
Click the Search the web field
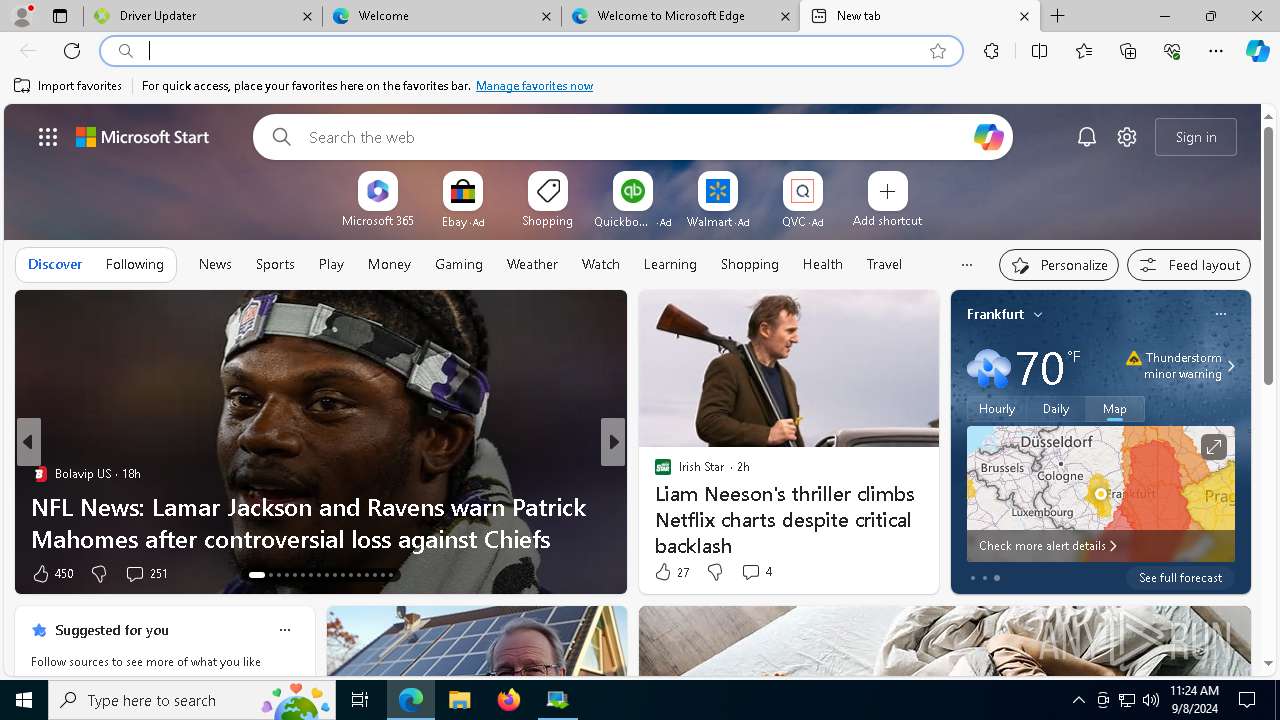(632, 137)
